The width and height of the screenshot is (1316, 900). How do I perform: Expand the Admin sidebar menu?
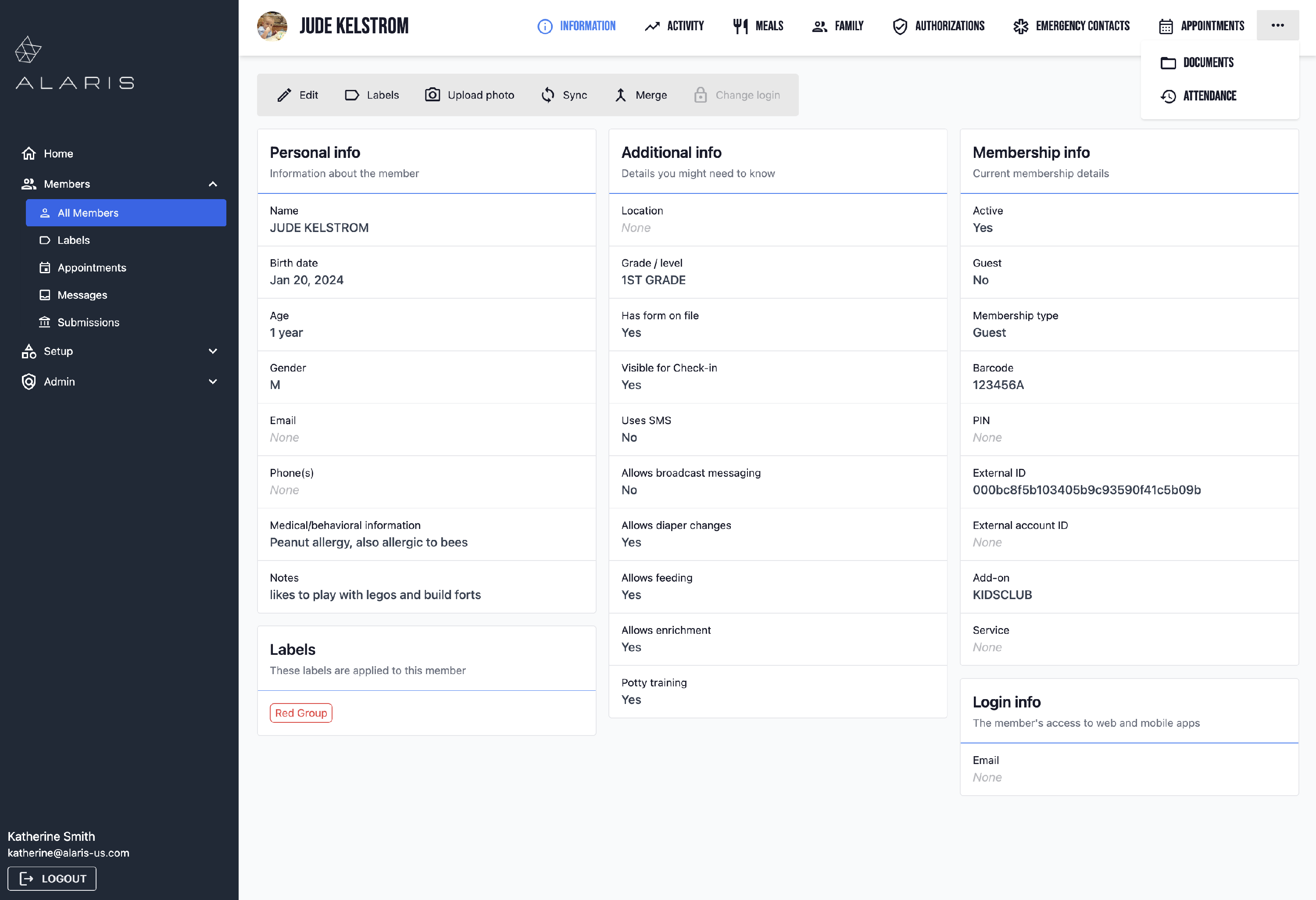tap(213, 382)
